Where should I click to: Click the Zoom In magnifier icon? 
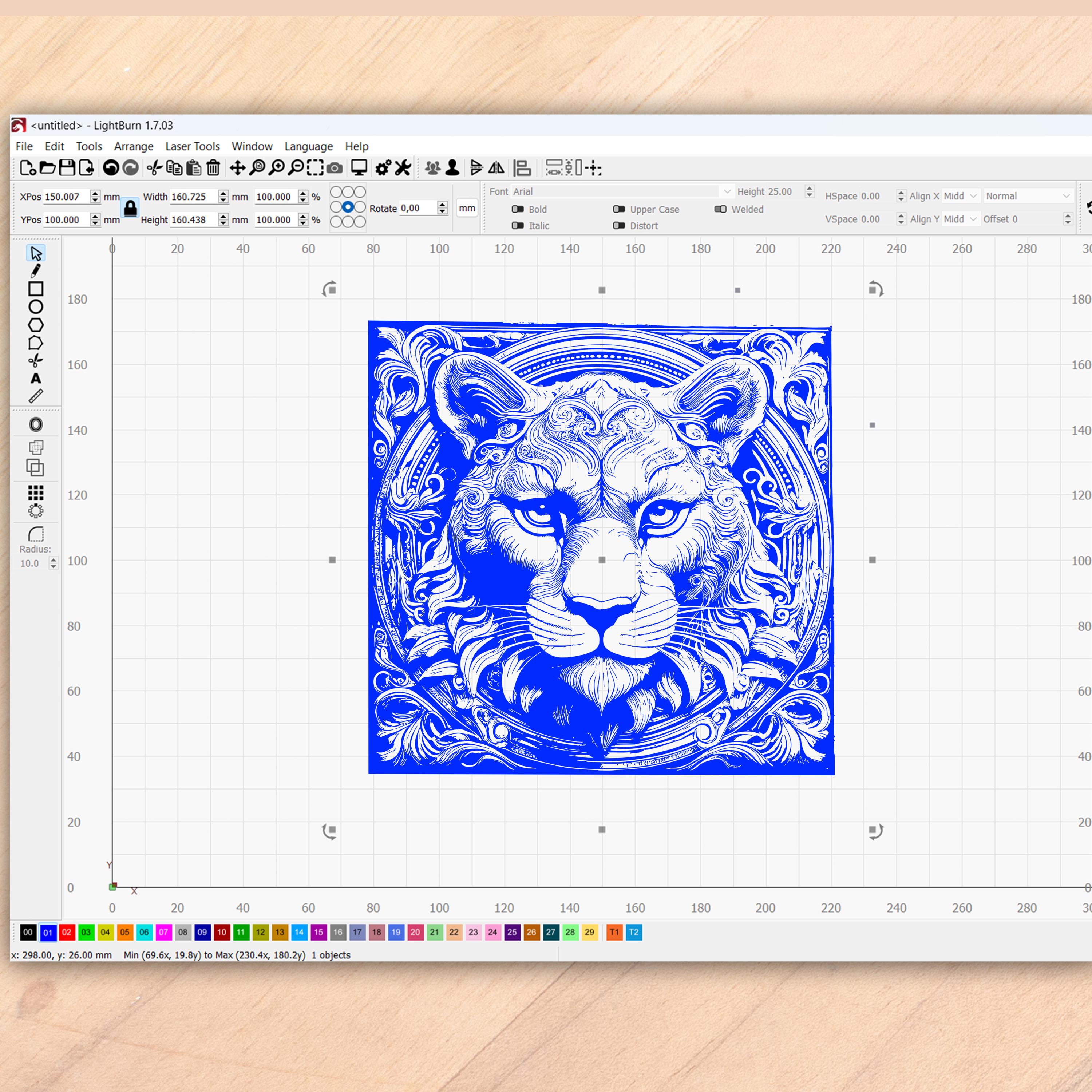[x=276, y=168]
